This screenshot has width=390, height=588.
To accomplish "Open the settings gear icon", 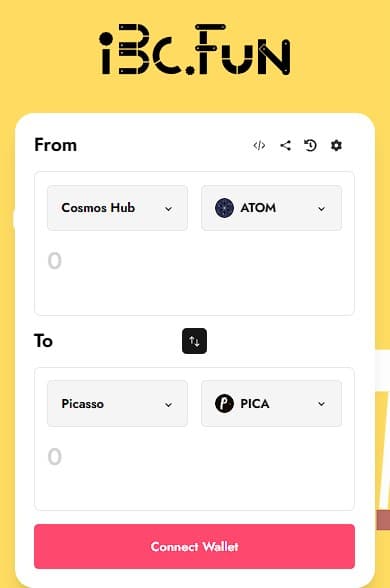I will pos(336,145).
